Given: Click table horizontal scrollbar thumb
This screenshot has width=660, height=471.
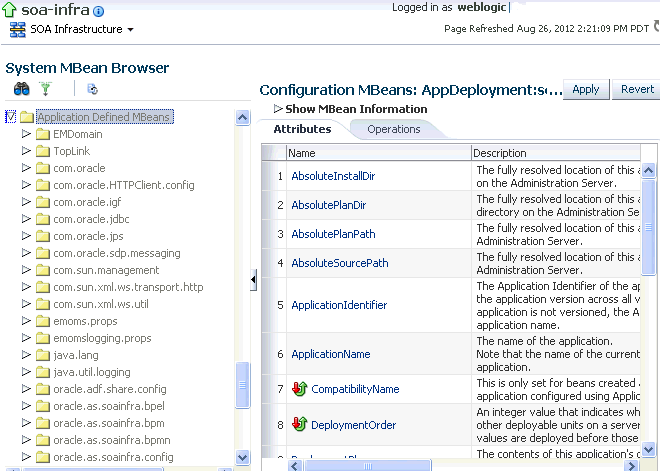Looking at the screenshot, I should (367, 466).
